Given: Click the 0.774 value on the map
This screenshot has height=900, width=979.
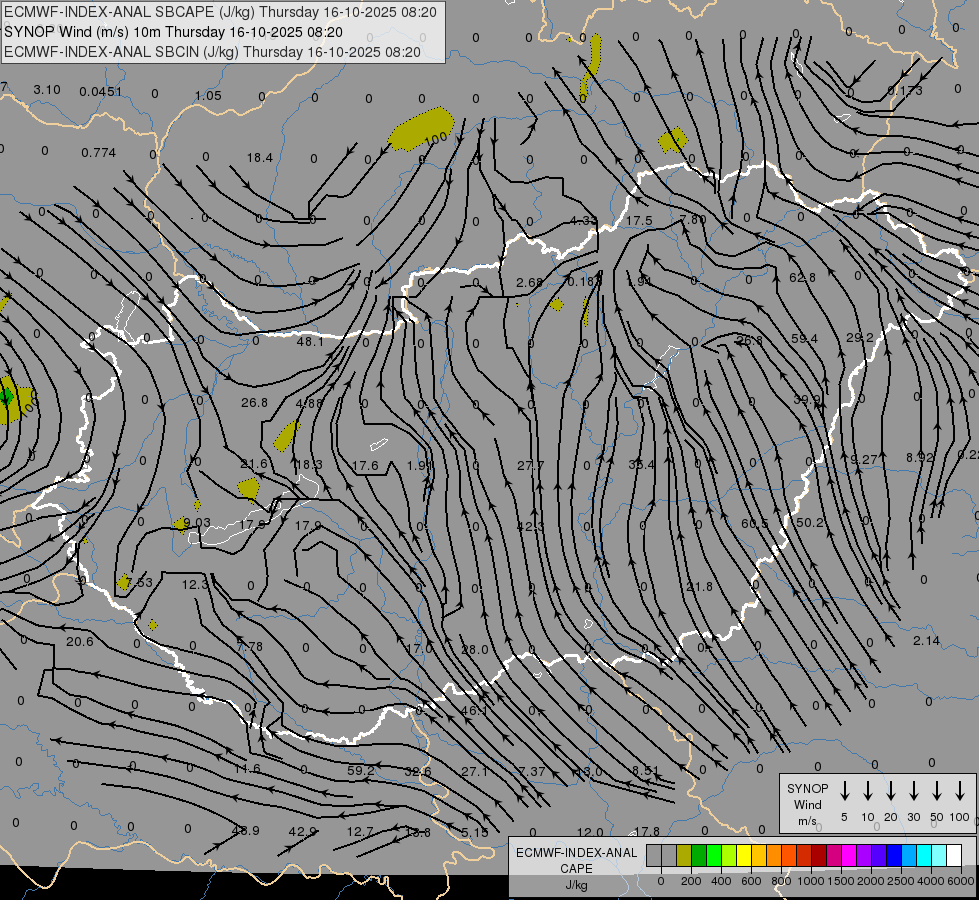Looking at the screenshot, I should [x=99, y=152].
